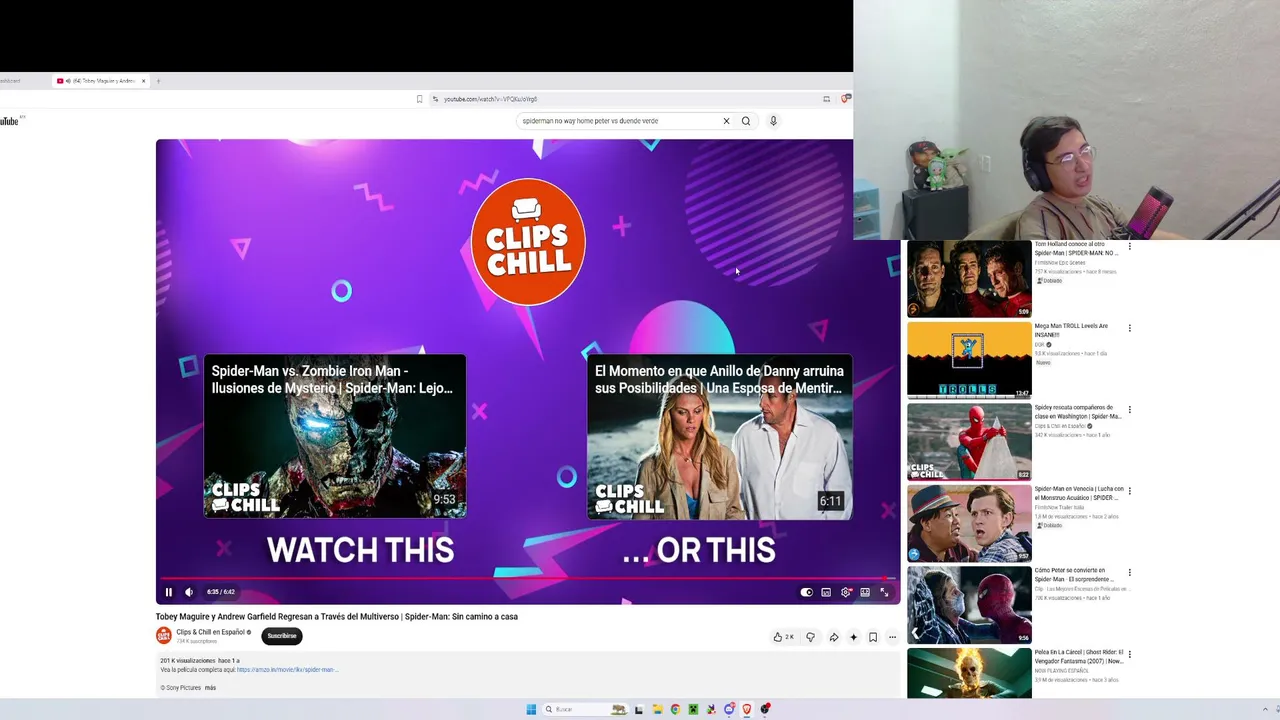Open the Clips & Chill en Español channel name
Viewport: 1280px width, 720px height.
point(211,632)
